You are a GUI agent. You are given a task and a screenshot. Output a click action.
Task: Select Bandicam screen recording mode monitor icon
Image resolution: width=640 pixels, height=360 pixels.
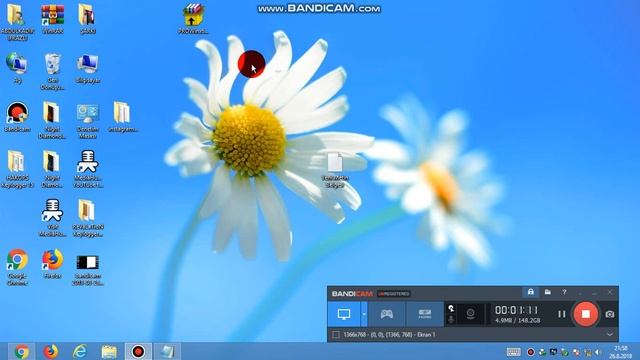click(x=344, y=314)
